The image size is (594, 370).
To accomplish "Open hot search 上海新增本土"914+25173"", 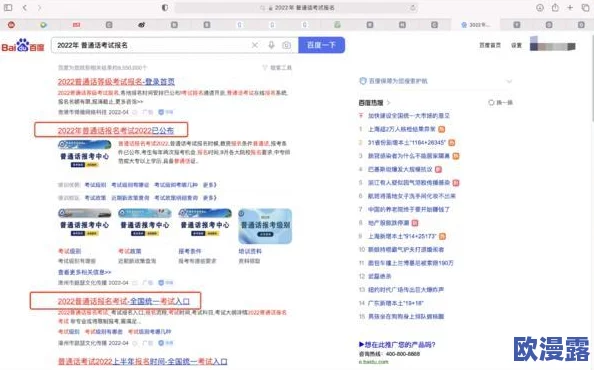I will pos(402,236).
